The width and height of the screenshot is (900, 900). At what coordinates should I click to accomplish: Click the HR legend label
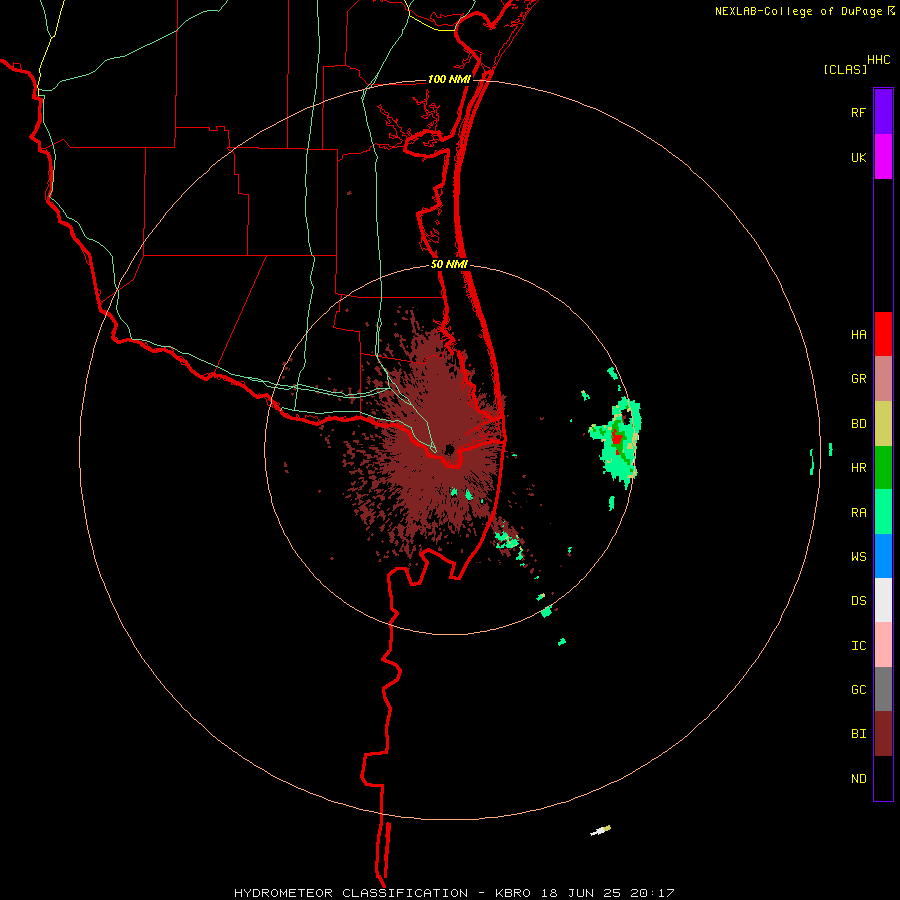[x=858, y=468]
